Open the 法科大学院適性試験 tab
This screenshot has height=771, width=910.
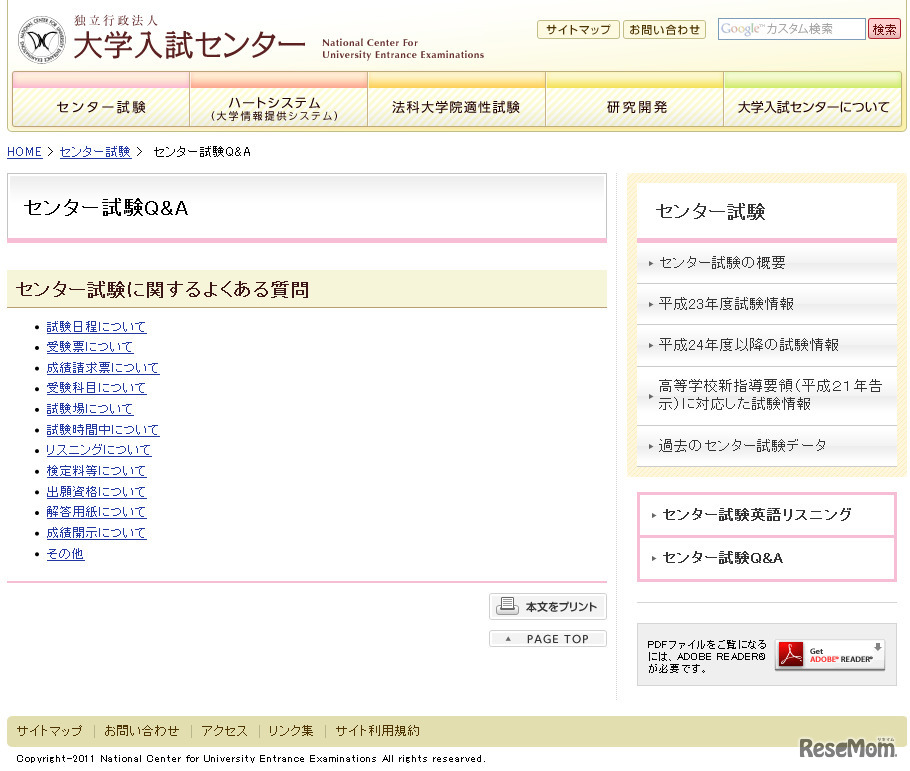[456, 107]
